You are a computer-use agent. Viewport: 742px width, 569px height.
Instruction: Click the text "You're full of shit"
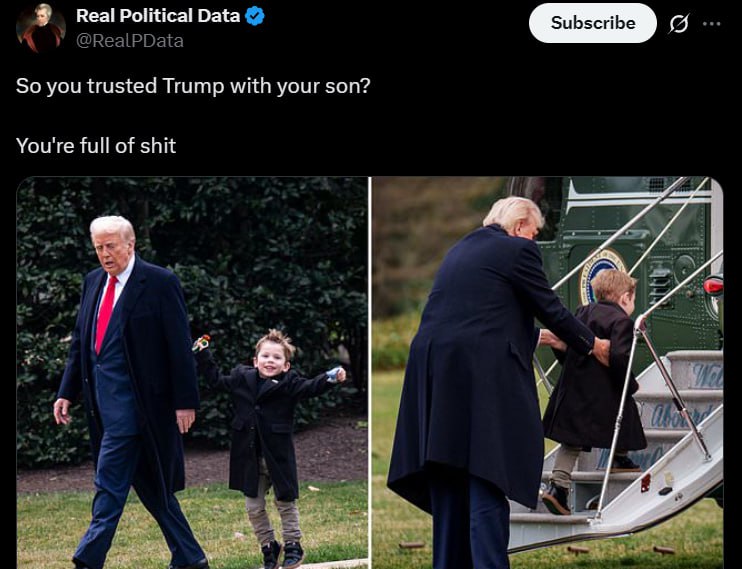96,145
